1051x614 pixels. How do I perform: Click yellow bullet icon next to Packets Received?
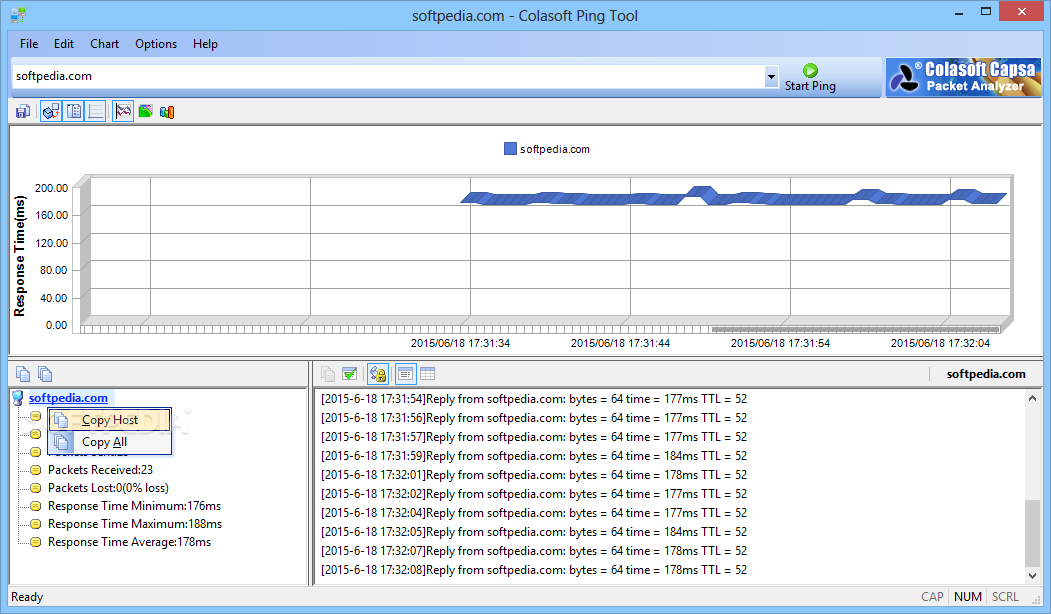[36, 470]
